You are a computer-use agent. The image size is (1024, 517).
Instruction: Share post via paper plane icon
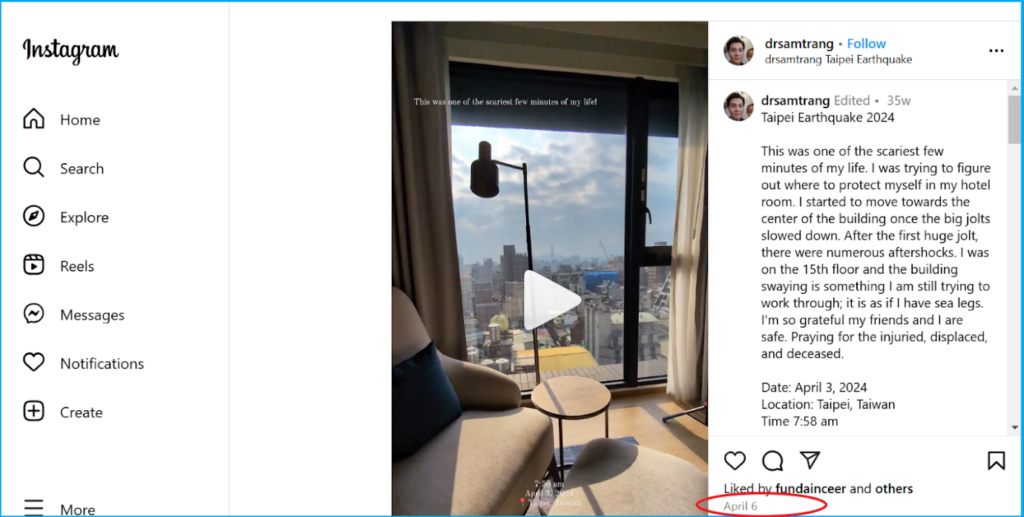(810, 460)
